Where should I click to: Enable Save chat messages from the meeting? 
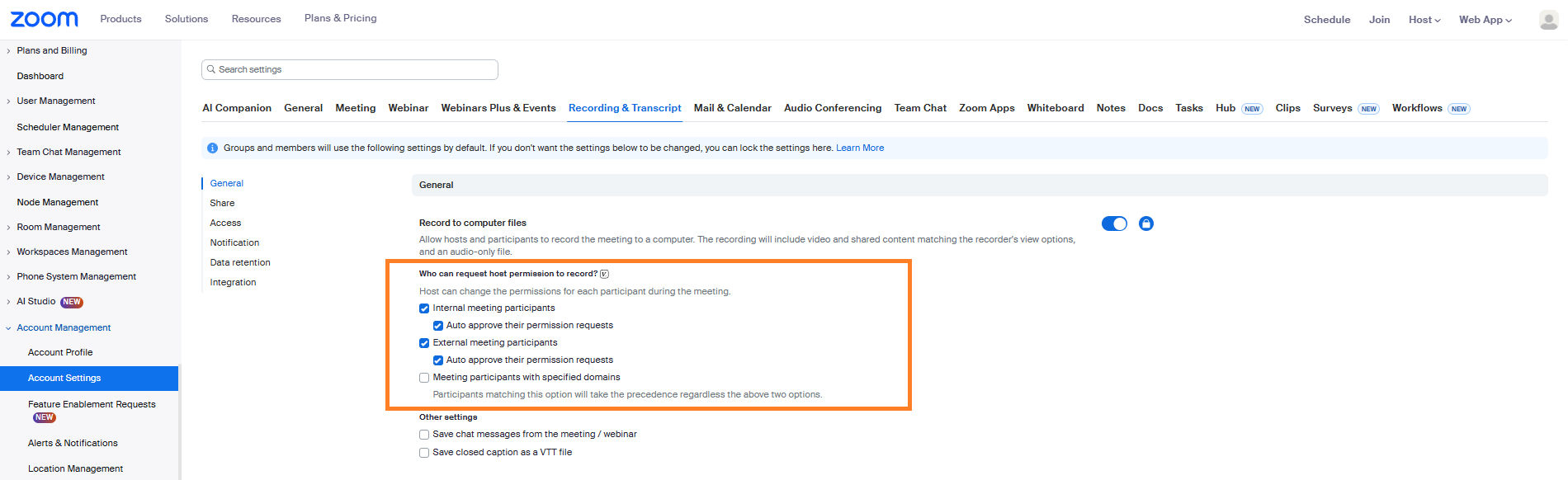click(424, 435)
